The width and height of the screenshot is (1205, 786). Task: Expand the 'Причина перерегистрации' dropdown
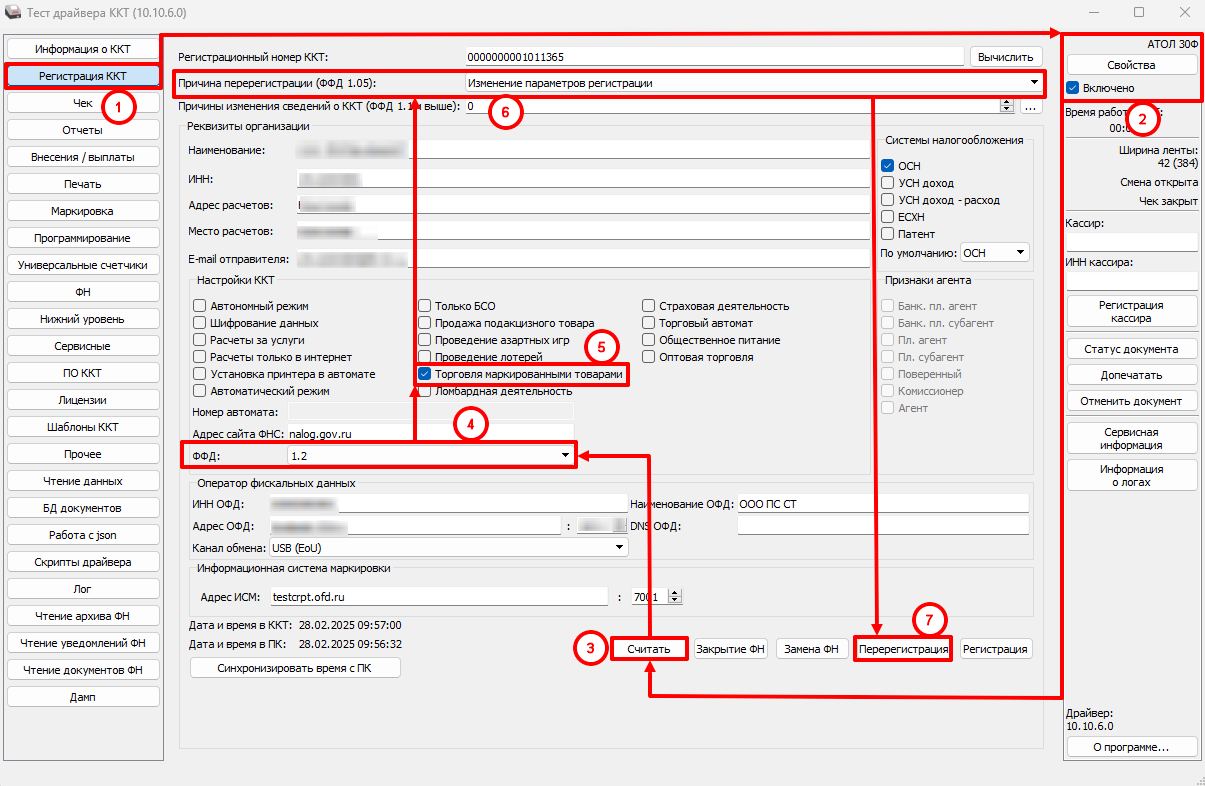click(x=1033, y=83)
